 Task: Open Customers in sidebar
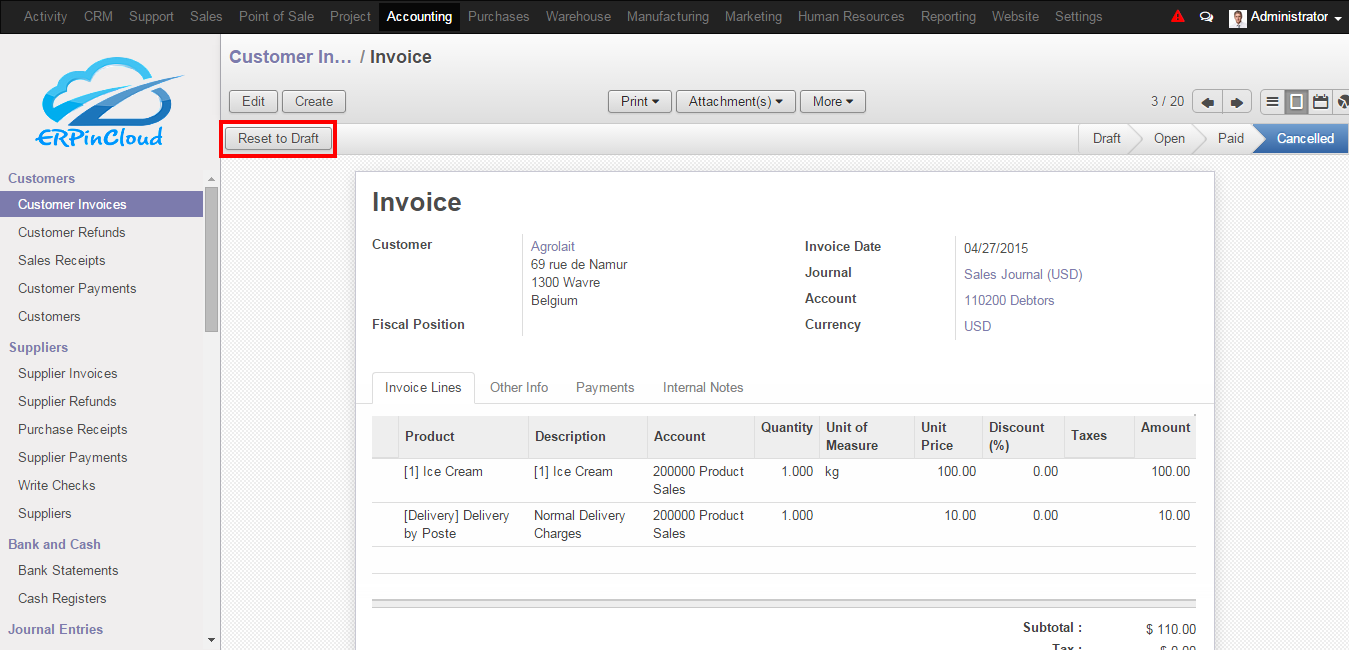[101, 317]
